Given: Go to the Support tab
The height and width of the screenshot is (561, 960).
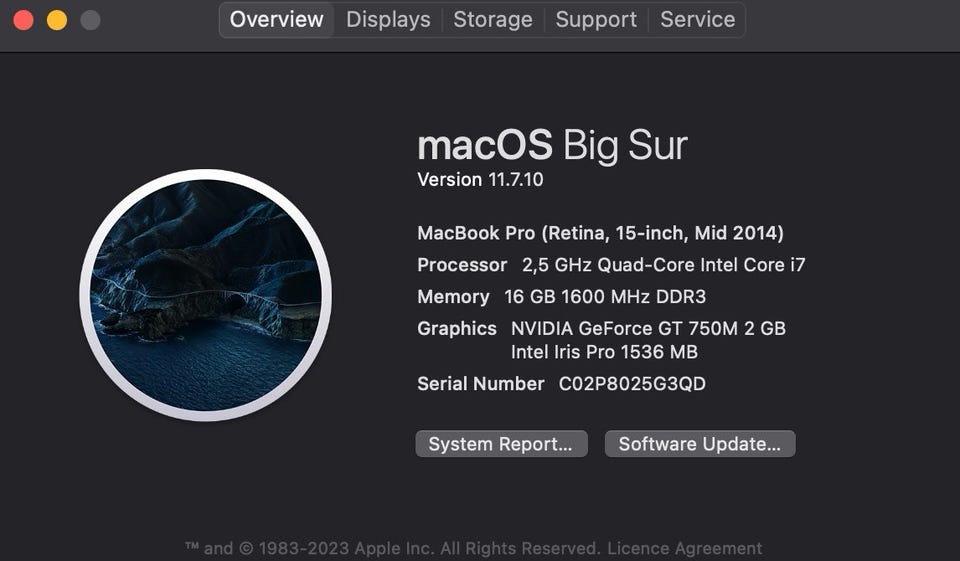Looking at the screenshot, I should point(596,19).
